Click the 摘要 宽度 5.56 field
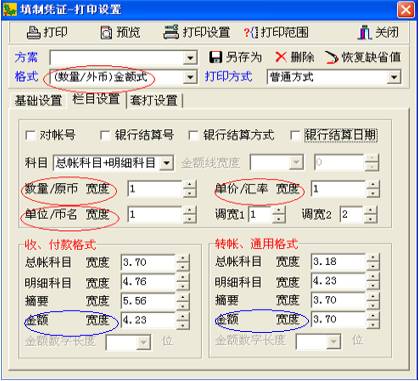 [x=148, y=301]
